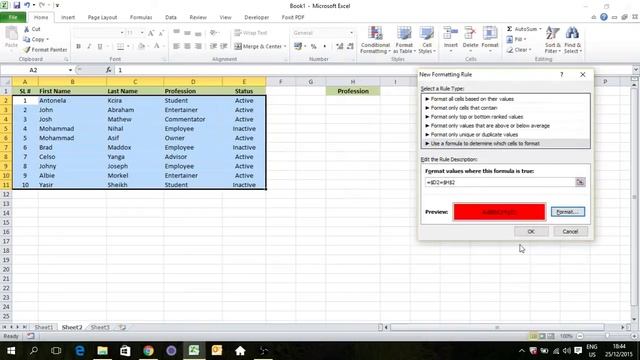Click the Format... button in the dialog

[568, 212]
